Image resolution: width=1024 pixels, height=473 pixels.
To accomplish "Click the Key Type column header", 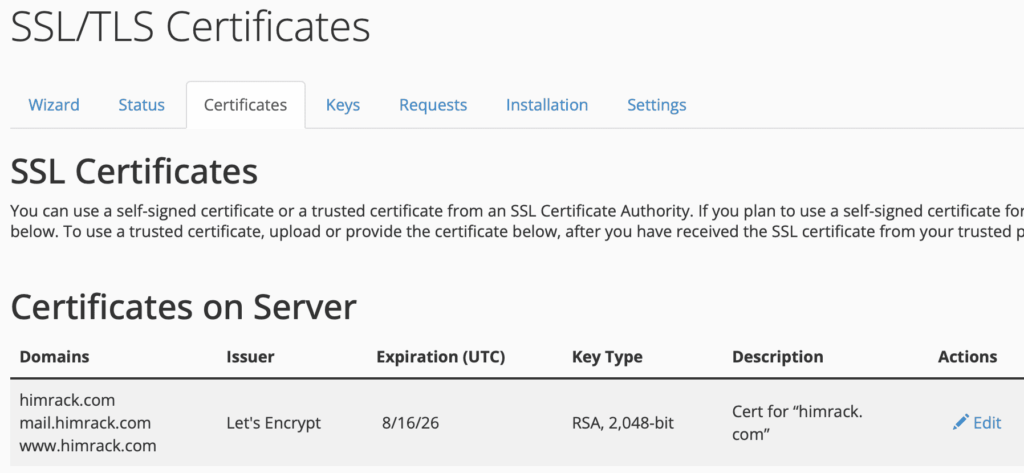I will (607, 357).
